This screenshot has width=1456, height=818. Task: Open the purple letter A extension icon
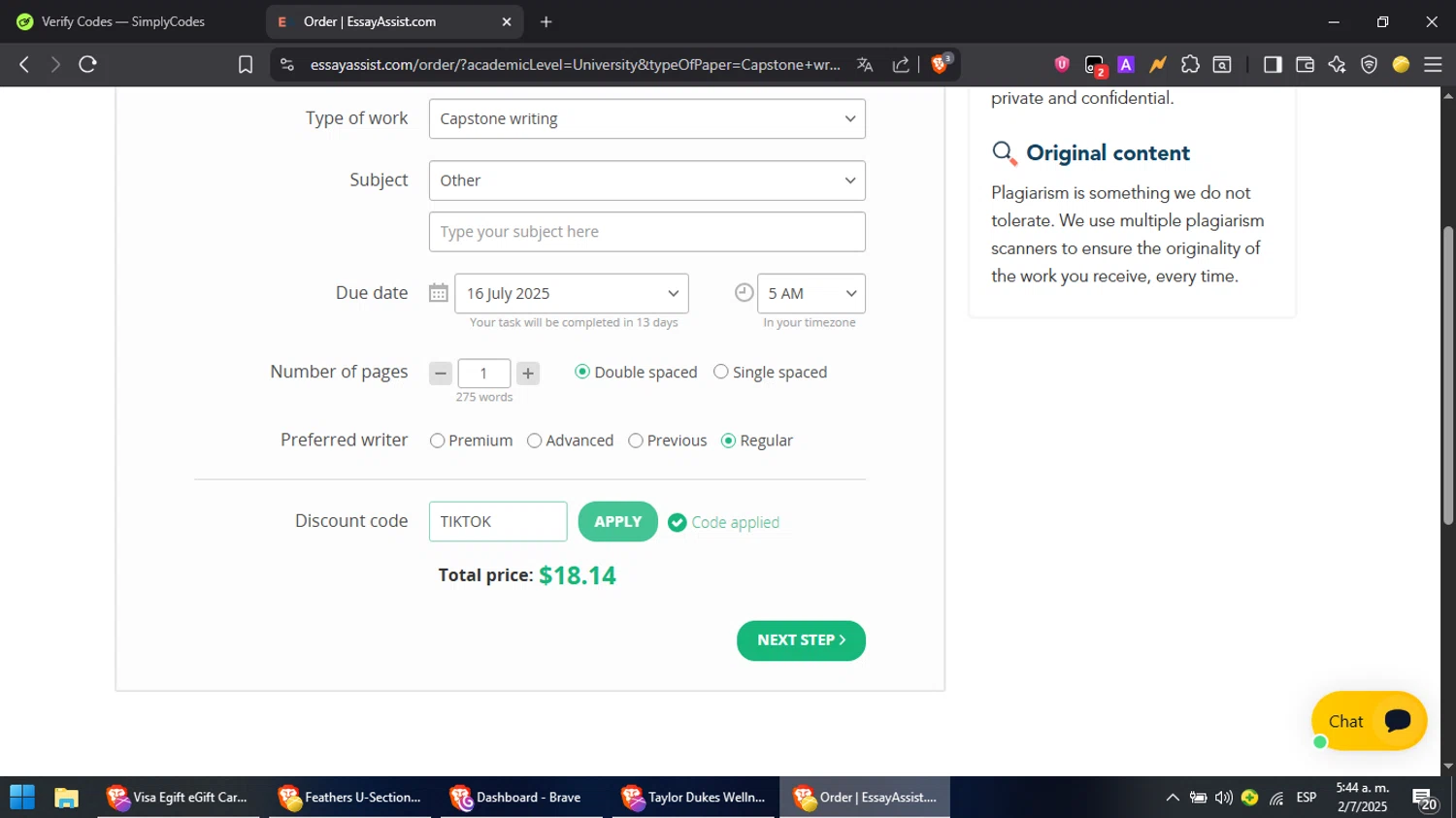pyautogui.click(x=1126, y=64)
